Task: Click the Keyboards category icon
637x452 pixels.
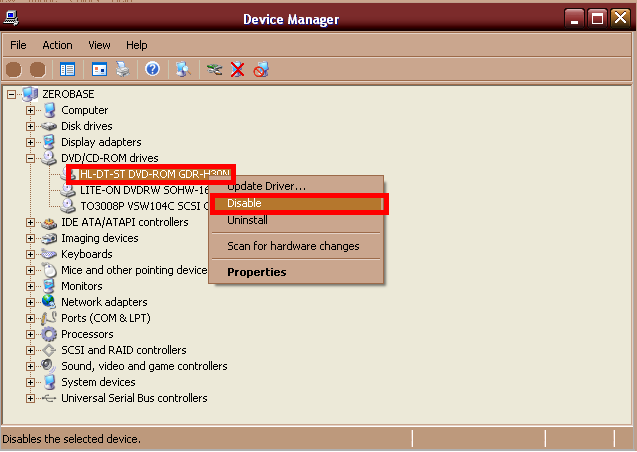Action: click(49, 254)
